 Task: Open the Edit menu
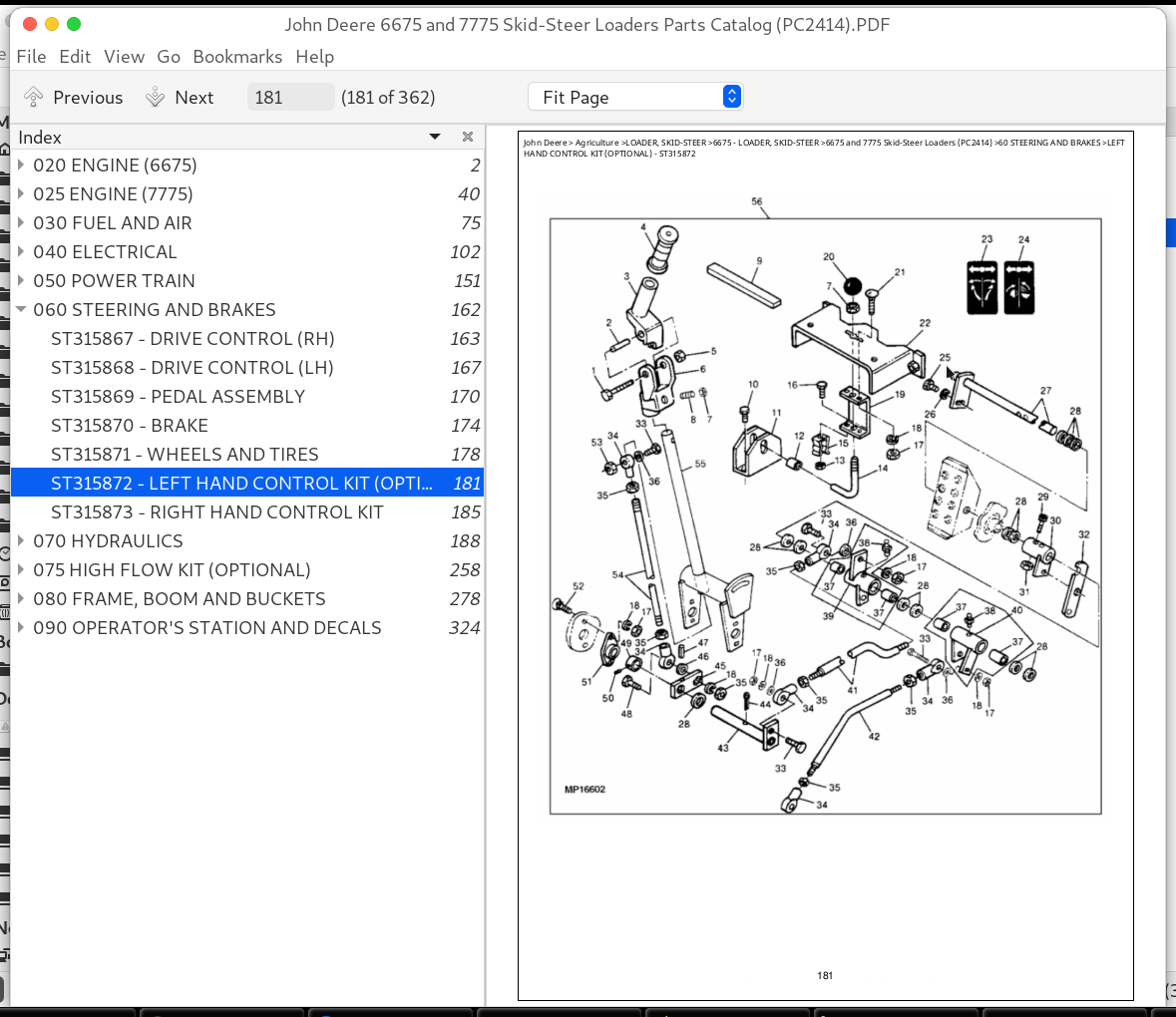[x=75, y=57]
